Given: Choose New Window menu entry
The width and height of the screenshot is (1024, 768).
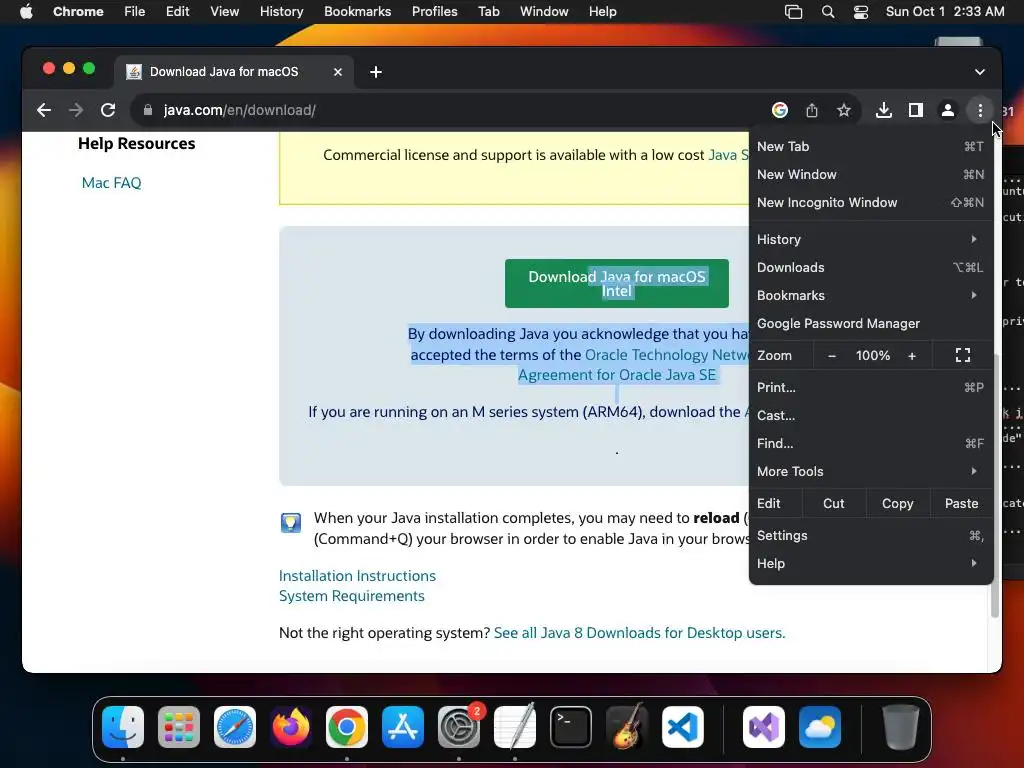Looking at the screenshot, I should 871,174.
